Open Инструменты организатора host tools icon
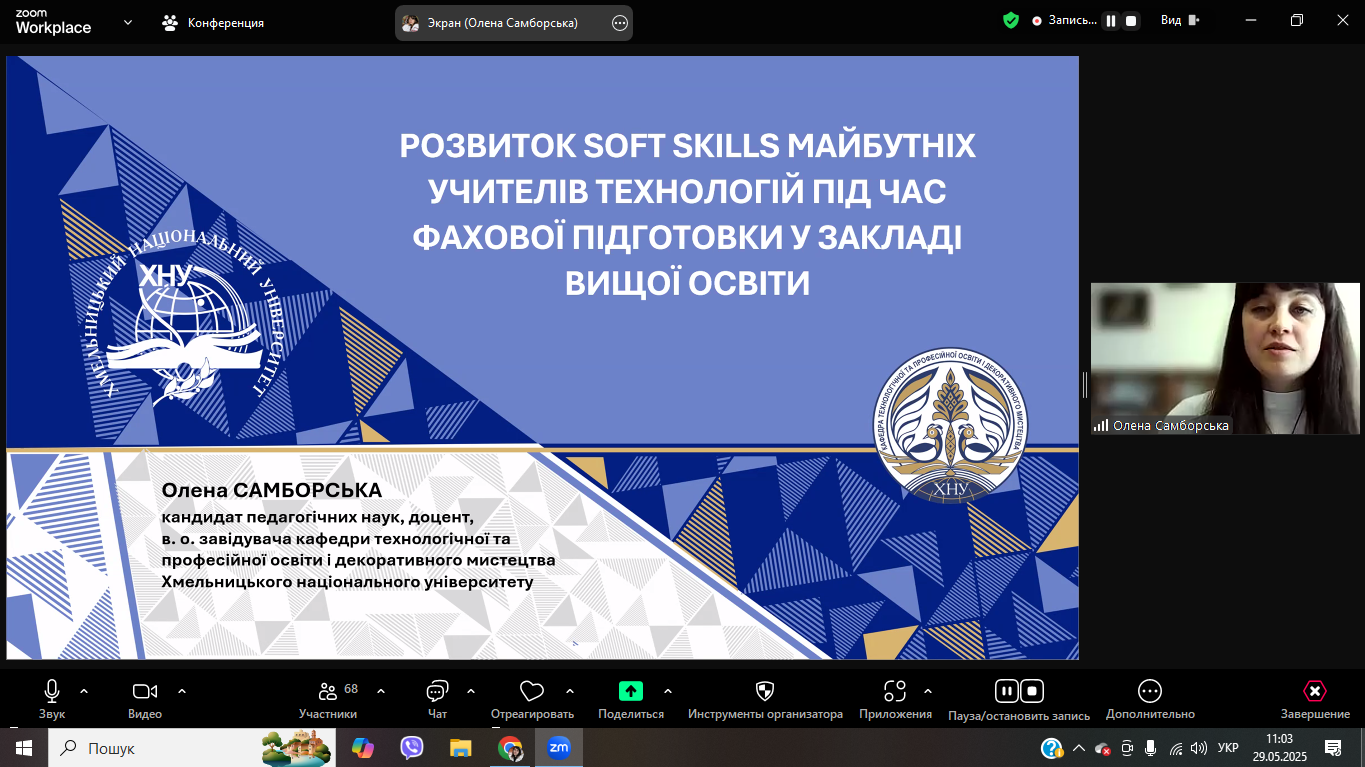 pyautogui.click(x=765, y=690)
